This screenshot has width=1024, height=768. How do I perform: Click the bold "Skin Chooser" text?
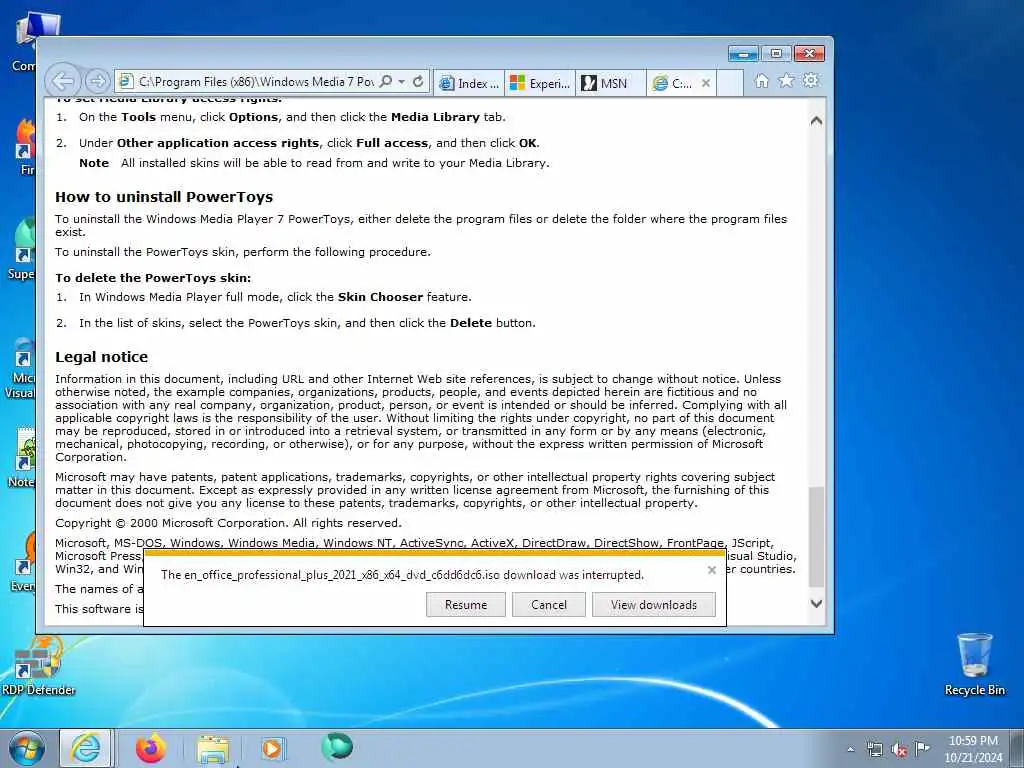[x=380, y=297]
